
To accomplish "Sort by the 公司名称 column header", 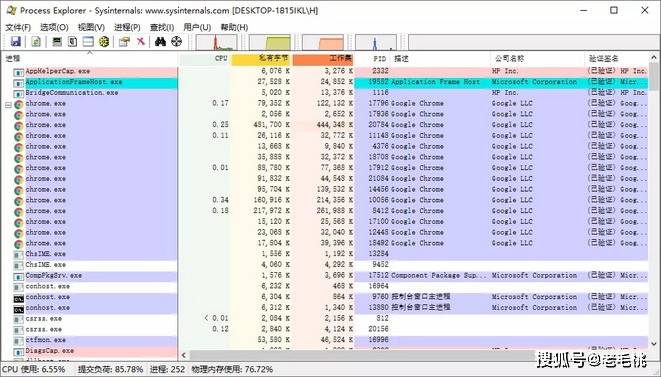I will [x=537, y=59].
